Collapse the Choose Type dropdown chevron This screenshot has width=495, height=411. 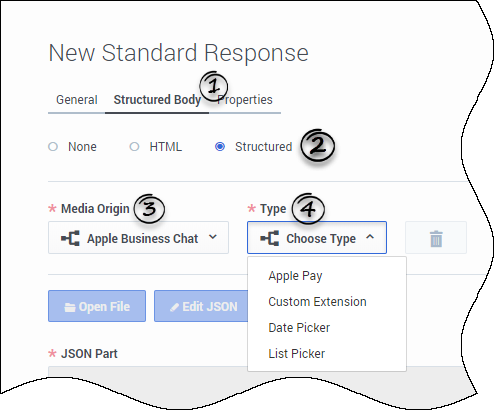pyautogui.click(x=370, y=237)
